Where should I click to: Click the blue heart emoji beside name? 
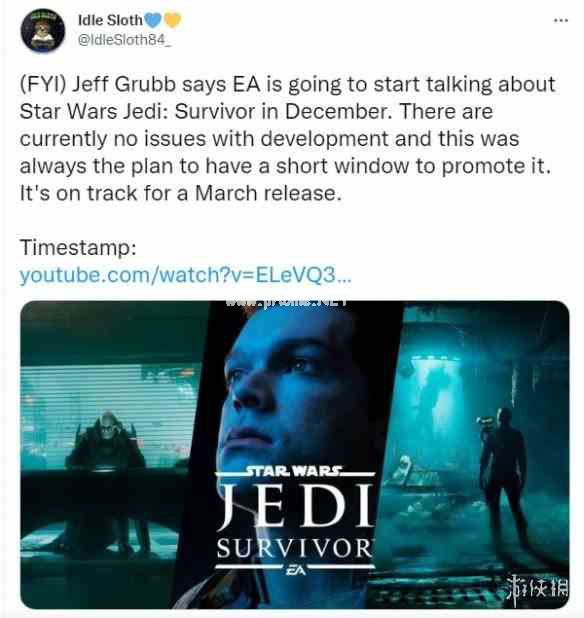click(x=153, y=20)
